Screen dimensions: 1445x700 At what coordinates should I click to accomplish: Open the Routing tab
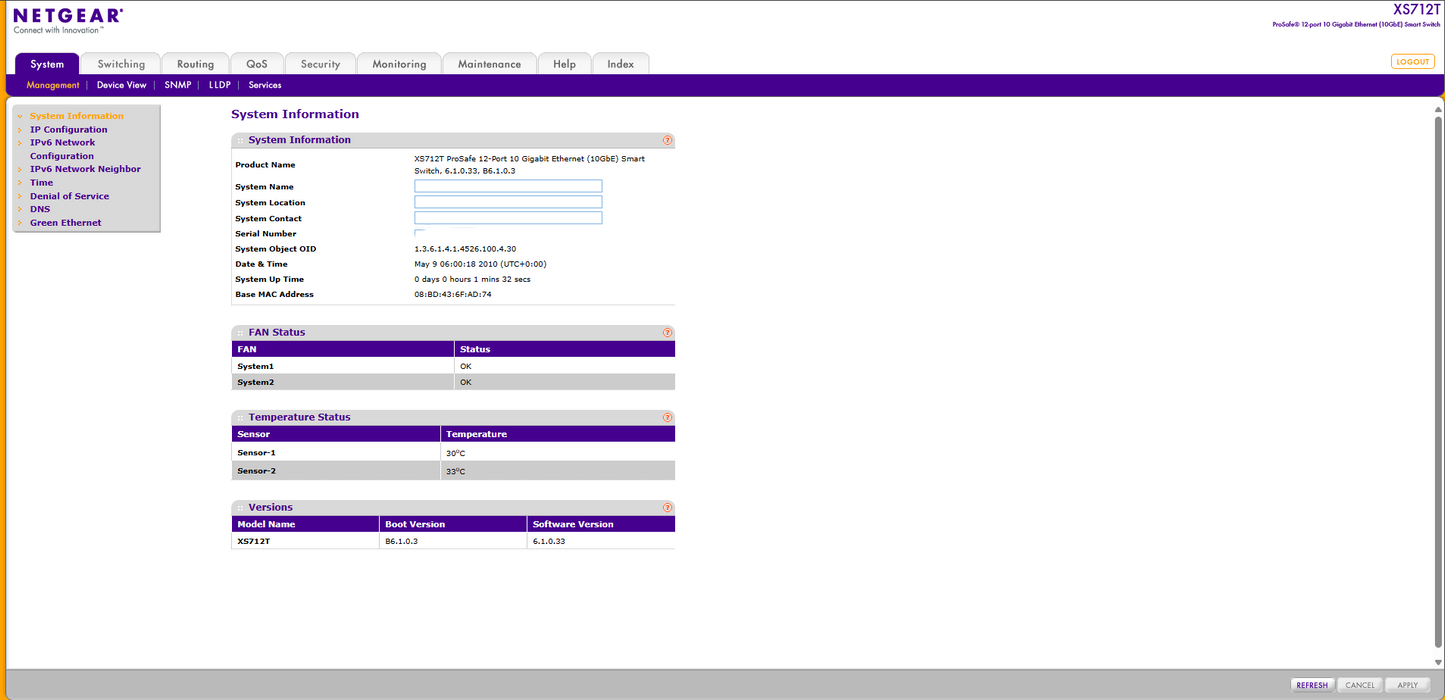[x=195, y=63]
